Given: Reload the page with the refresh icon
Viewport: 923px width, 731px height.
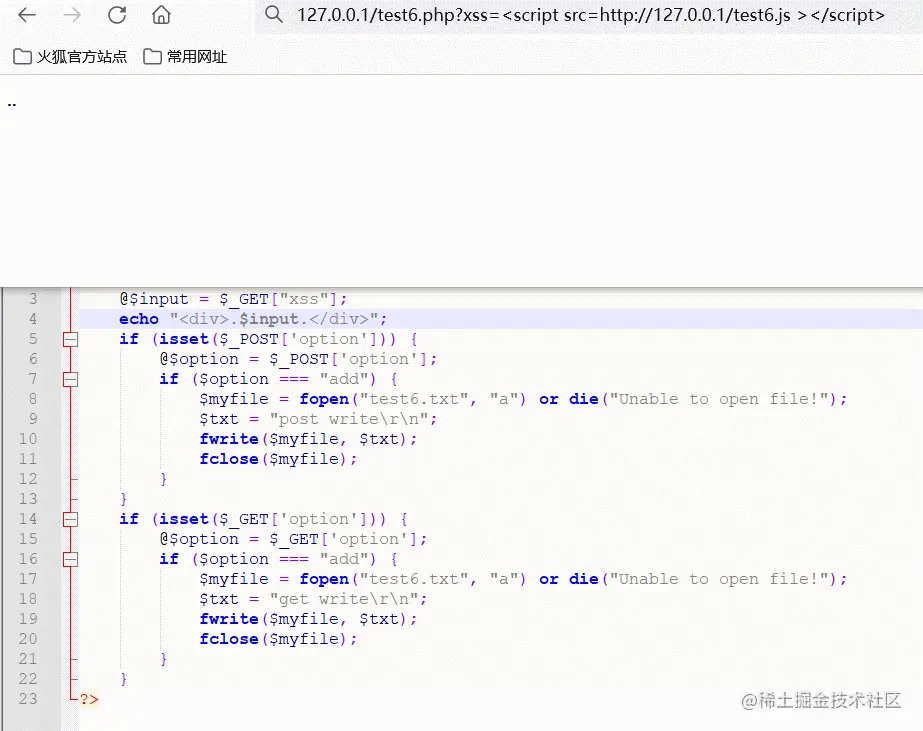Looking at the screenshot, I should pos(117,15).
